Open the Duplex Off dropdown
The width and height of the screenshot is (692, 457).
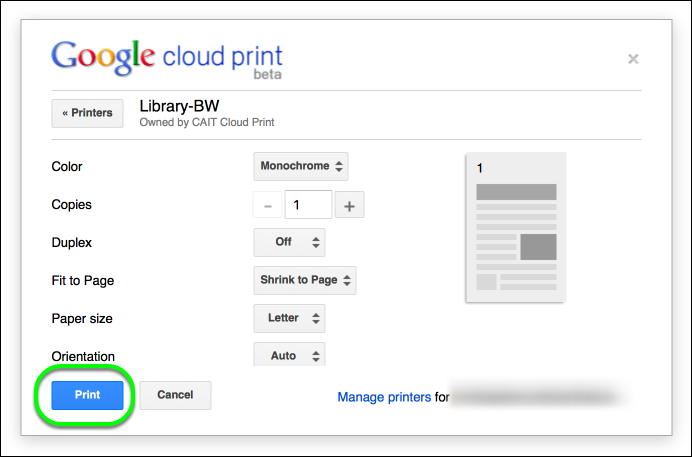[289, 242]
